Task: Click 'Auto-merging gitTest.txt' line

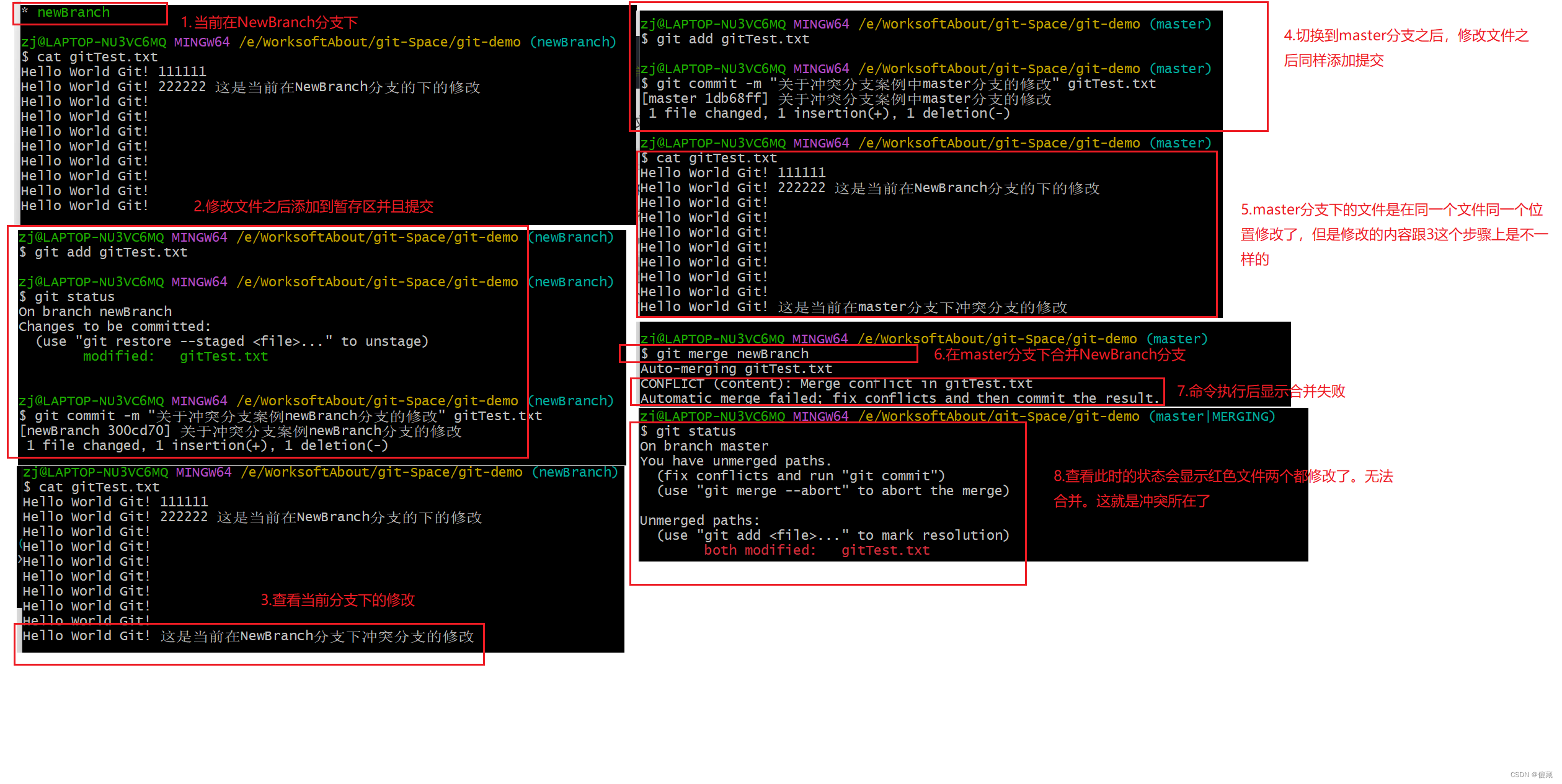Action: point(737,369)
